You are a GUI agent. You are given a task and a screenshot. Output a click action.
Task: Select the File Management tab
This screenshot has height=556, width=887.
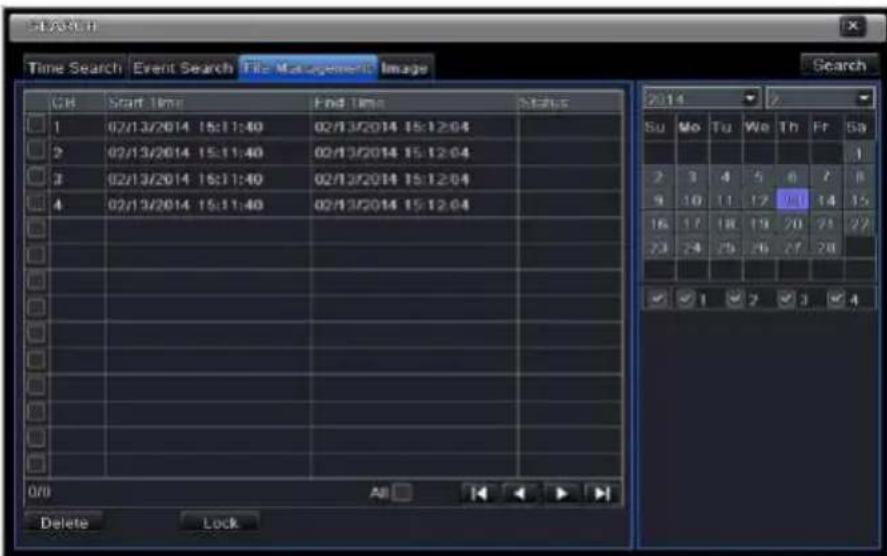coord(308,68)
